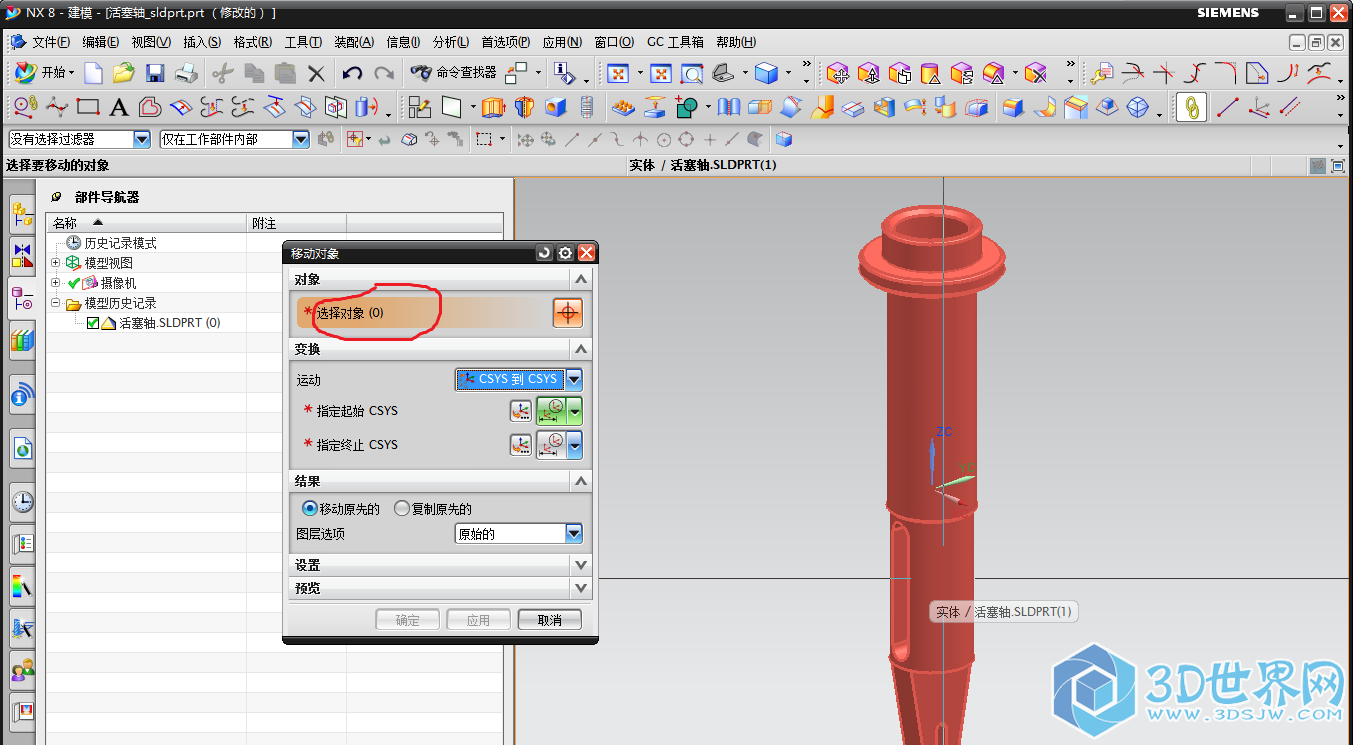Select the line tool with red endpoints
1353x745 pixels.
pos(1228,106)
